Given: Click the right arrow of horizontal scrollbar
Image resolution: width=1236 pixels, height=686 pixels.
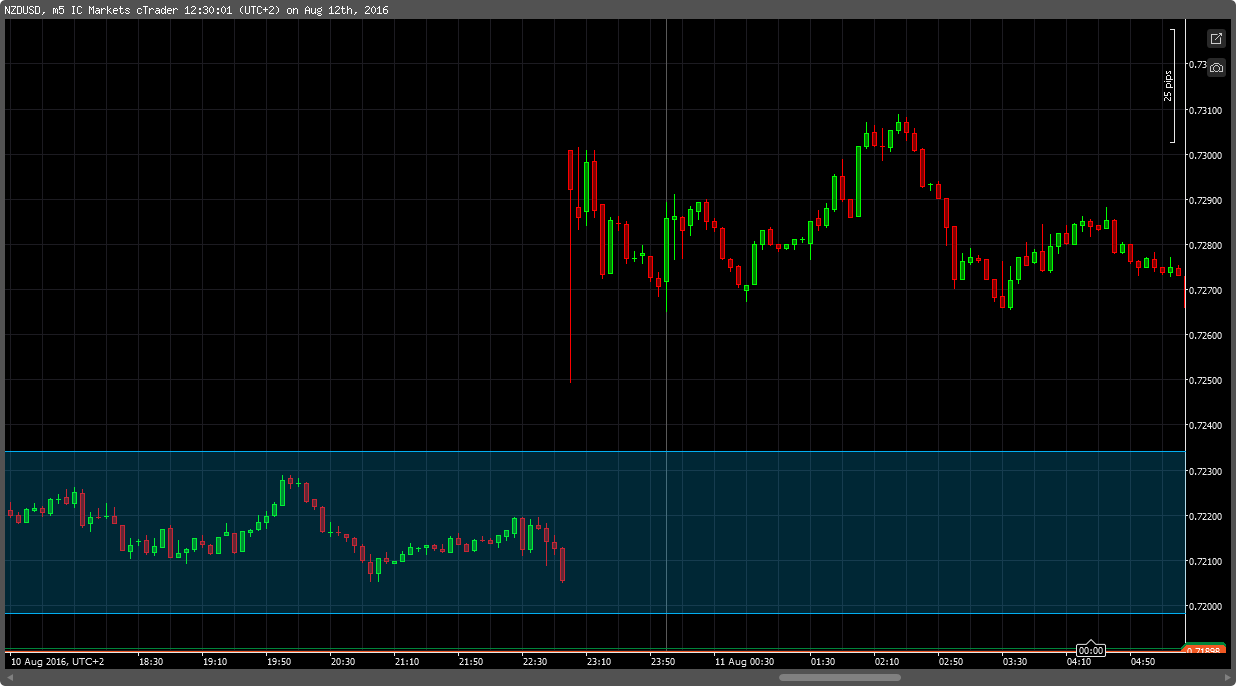Looking at the screenshot, I should (1226, 677).
